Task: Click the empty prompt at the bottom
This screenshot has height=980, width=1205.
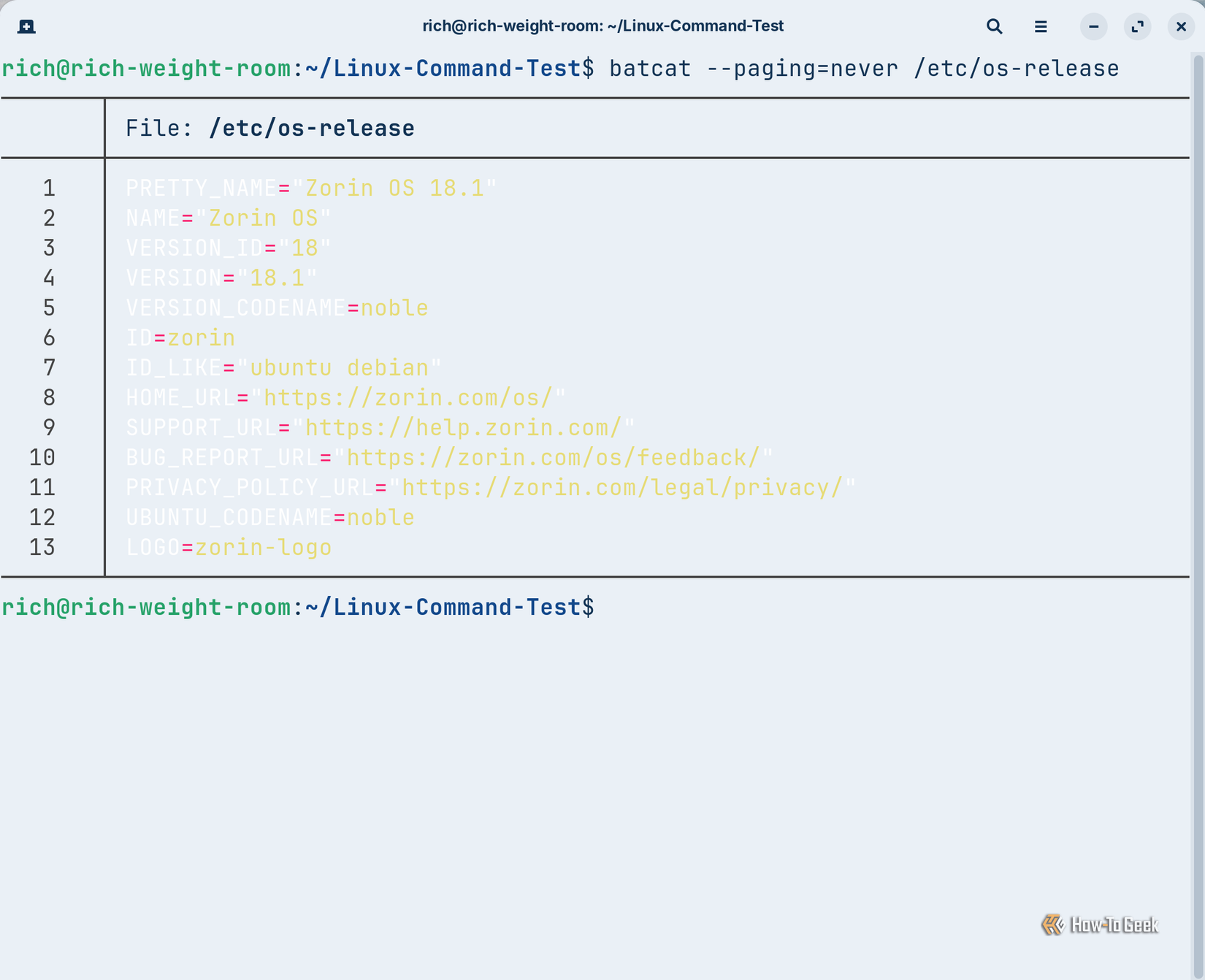Action: pyautogui.click(x=298, y=608)
